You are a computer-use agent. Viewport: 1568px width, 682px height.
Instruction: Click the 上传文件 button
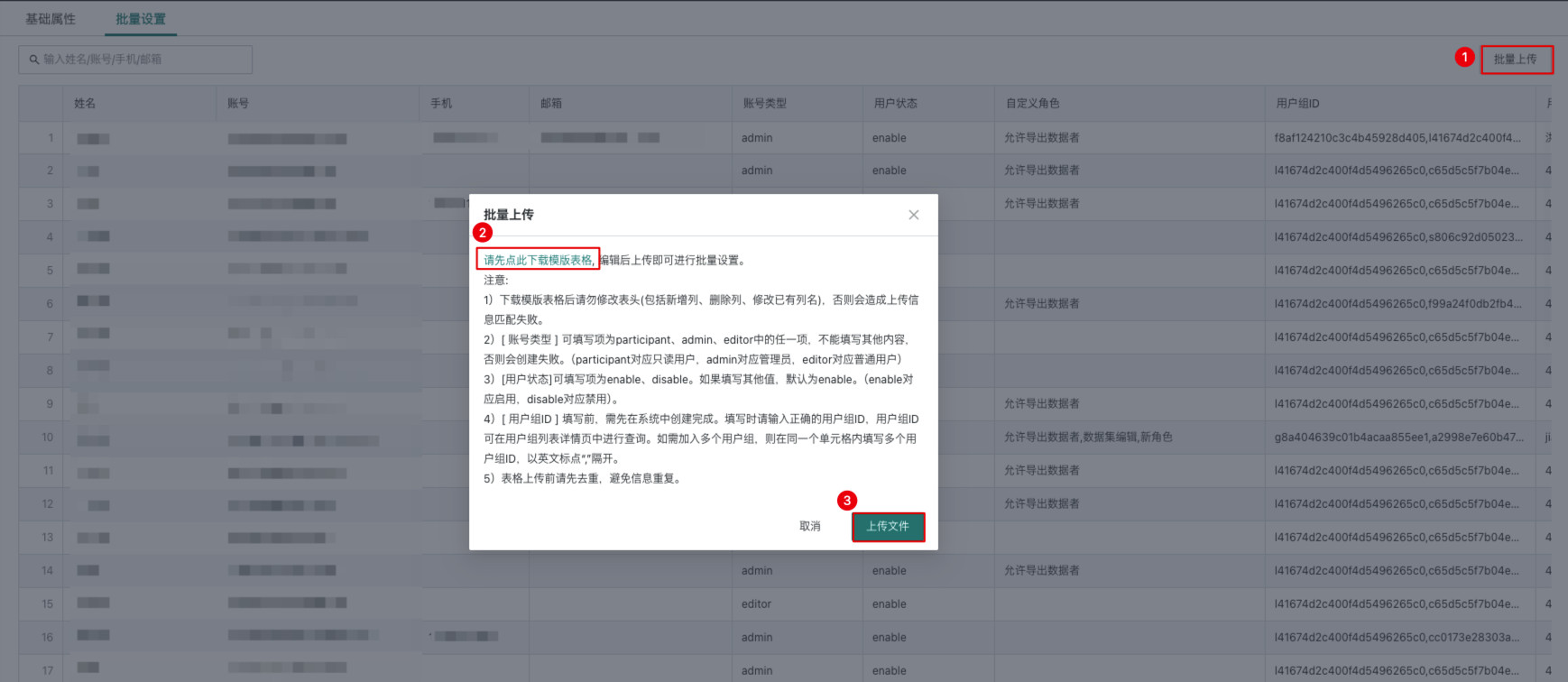[x=888, y=526]
